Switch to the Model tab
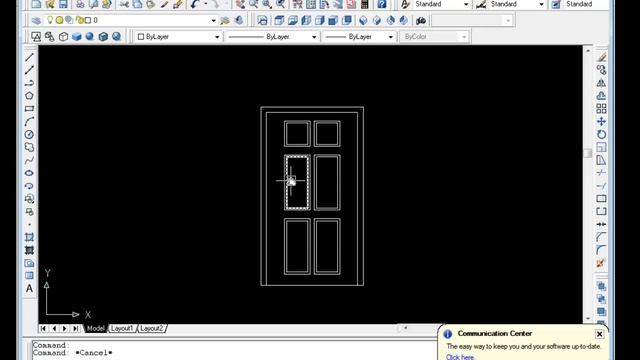The height and width of the screenshot is (360, 640). [x=96, y=328]
